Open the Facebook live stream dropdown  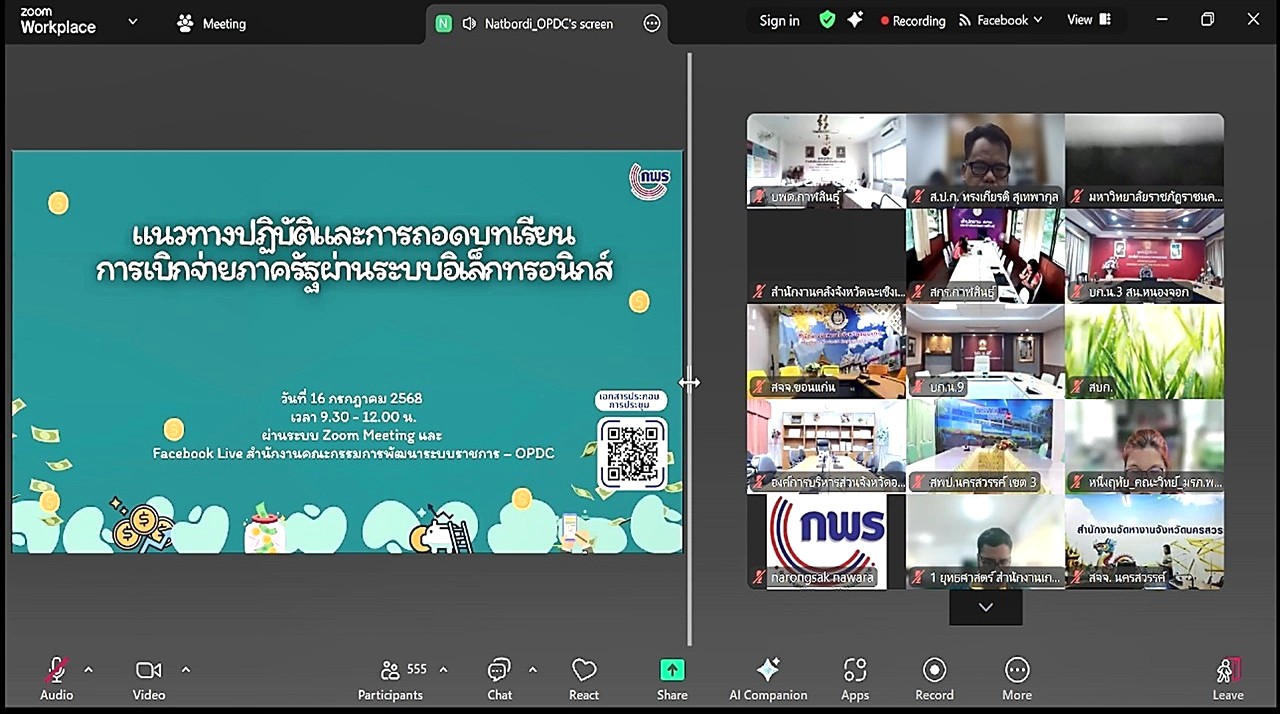[x=1000, y=20]
